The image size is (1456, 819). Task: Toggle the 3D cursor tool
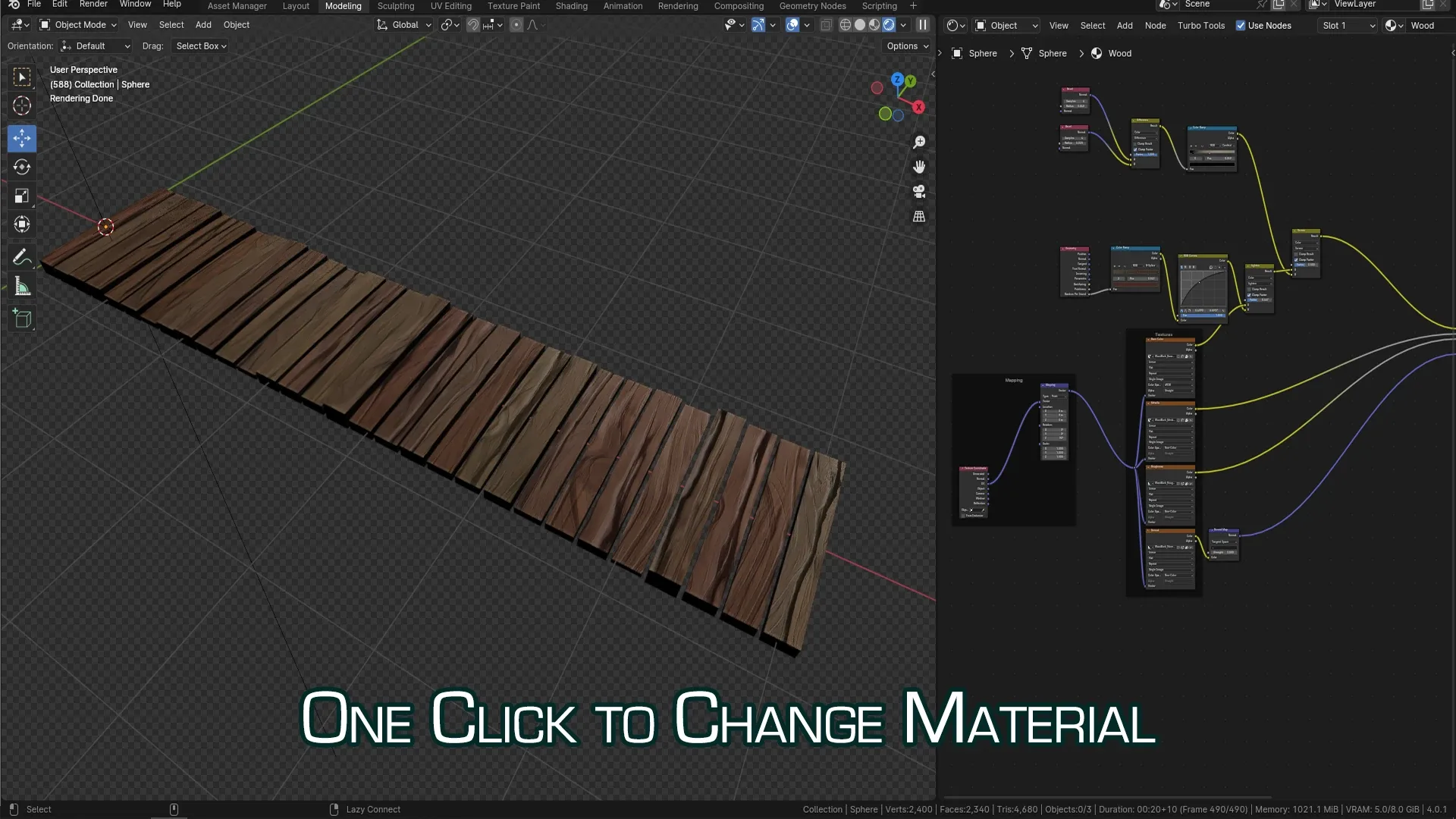21,106
